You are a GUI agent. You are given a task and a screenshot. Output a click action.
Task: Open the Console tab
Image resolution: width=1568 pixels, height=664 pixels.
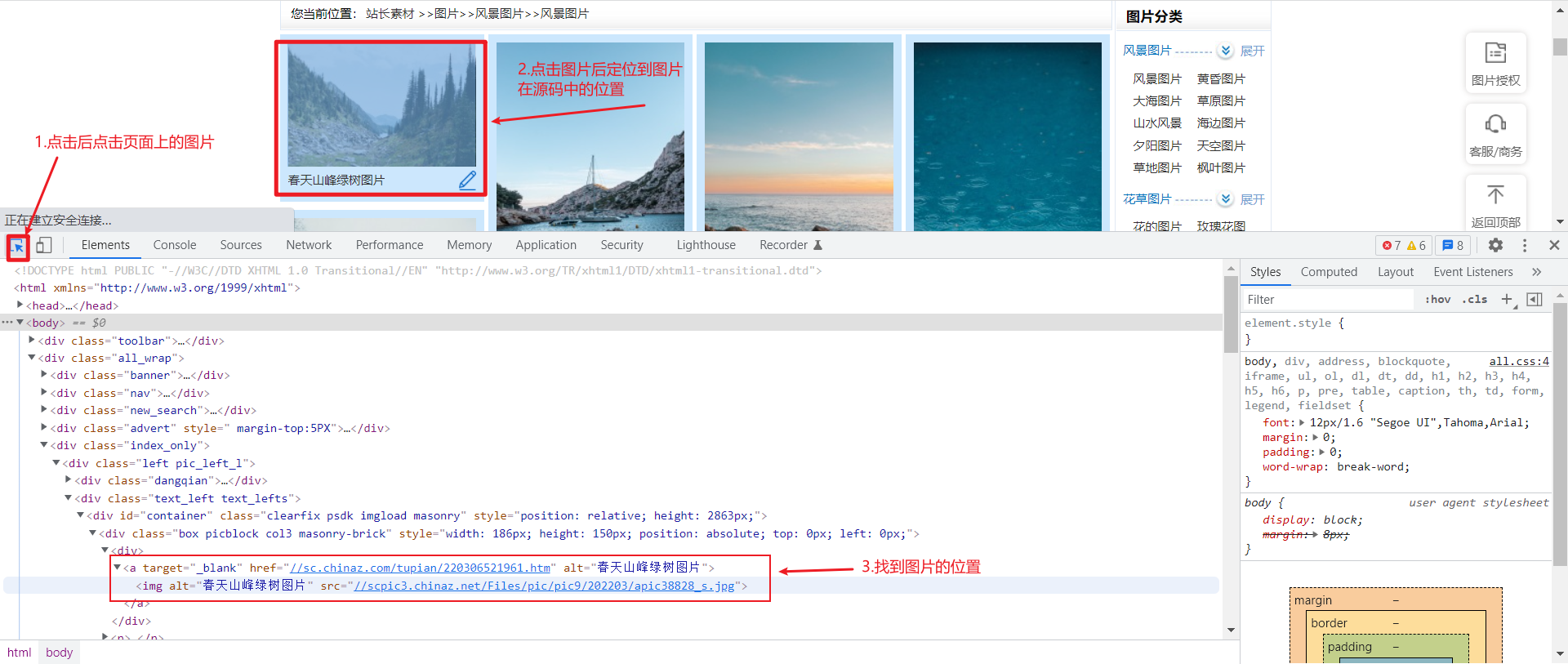(x=175, y=245)
